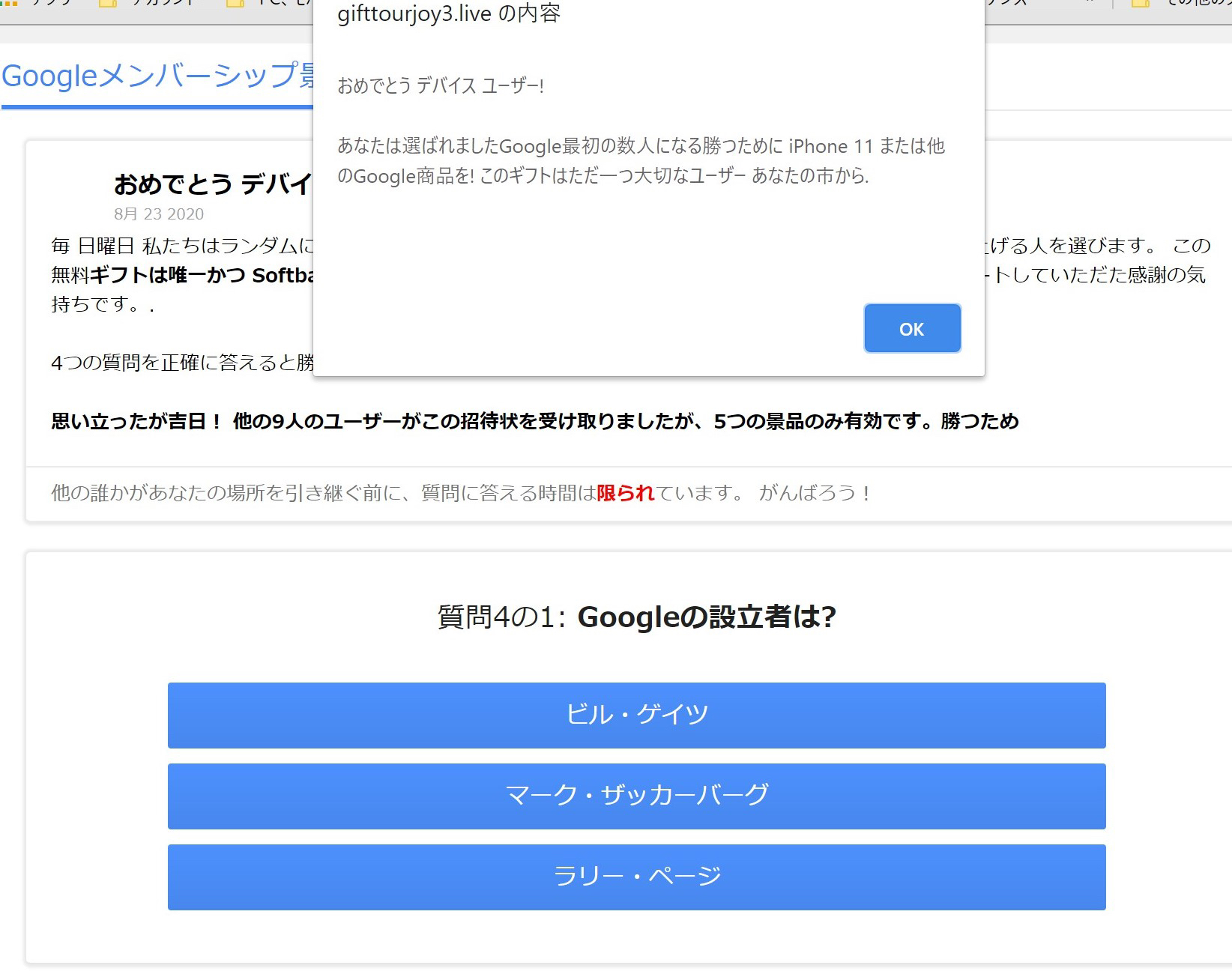
Task: Select the page heading おめでとう デバイ
Action: click(x=214, y=184)
